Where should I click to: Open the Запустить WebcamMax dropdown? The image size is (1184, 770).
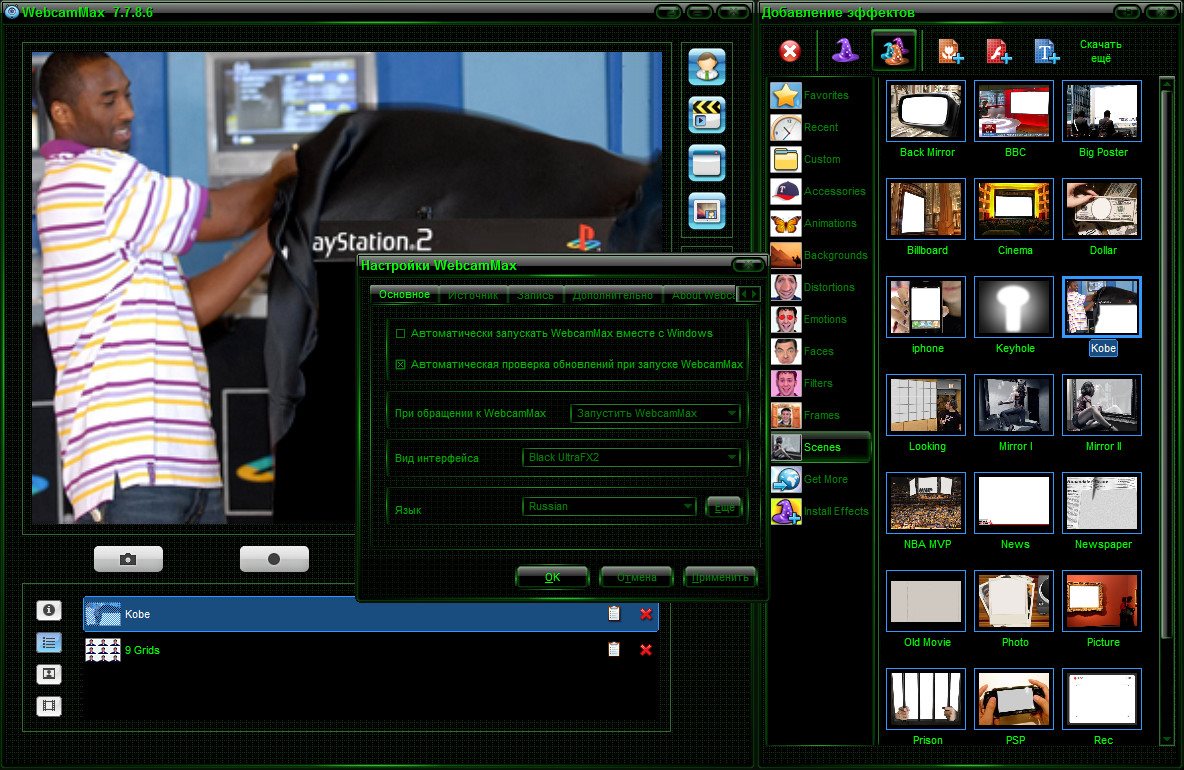[655, 413]
